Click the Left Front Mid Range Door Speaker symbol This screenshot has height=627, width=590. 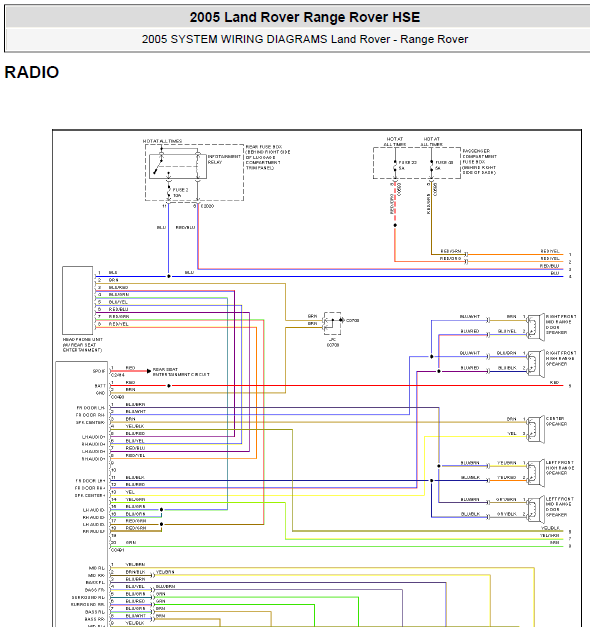(x=536, y=509)
